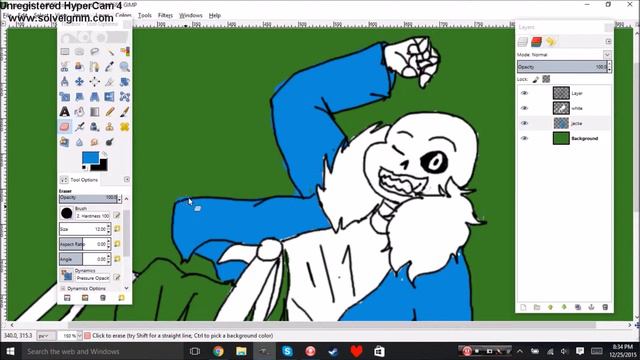The width and height of the screenshot is (640, 360).
Task: Hide the layer named Layer
Action: click(524, 93)
